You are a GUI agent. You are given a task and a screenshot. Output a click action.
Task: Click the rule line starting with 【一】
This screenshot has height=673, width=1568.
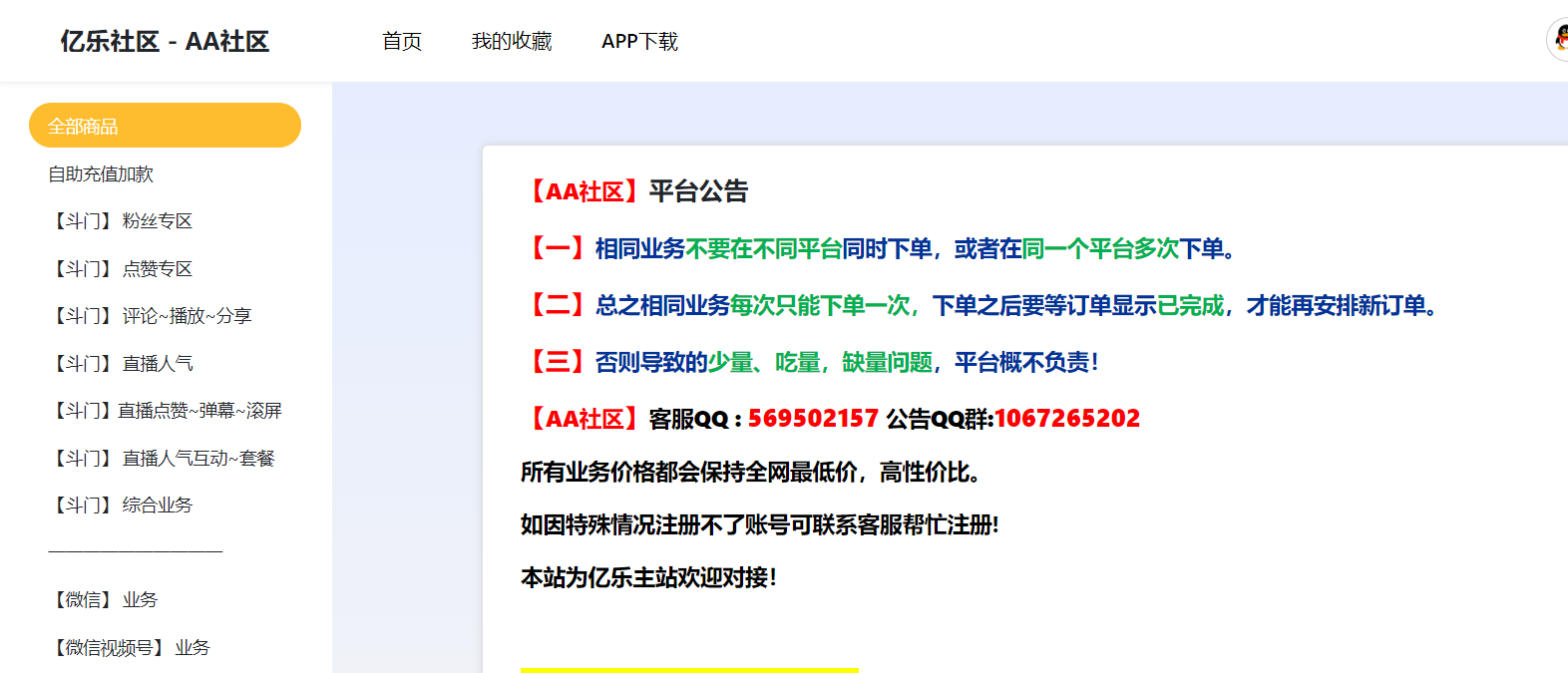click(880, 248)
